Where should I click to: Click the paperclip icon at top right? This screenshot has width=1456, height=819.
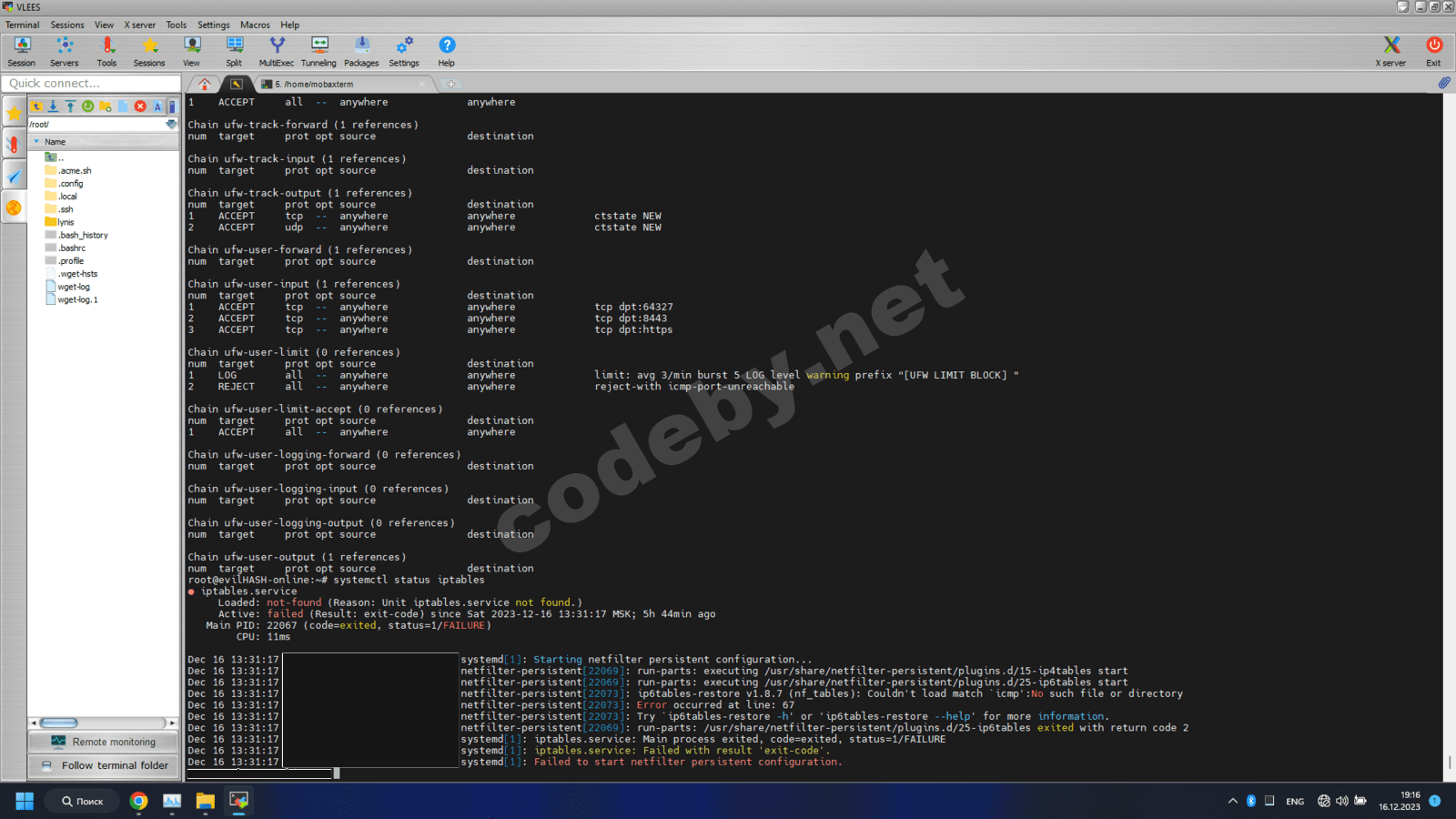click(x=1443, y=83)
